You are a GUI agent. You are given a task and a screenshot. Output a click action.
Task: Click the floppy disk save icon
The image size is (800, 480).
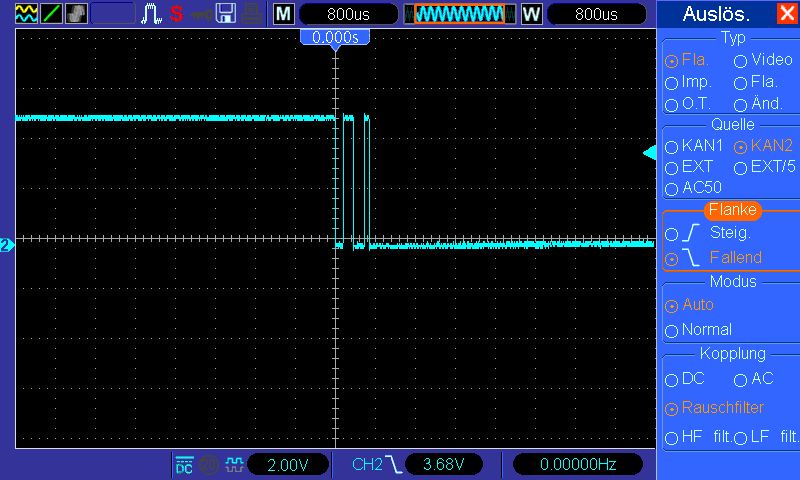[226, 14]
